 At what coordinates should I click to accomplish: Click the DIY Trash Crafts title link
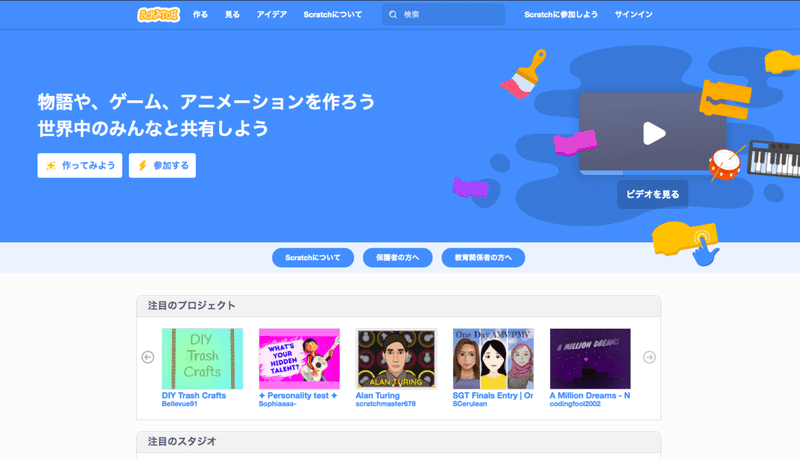[x=194, y=396]
